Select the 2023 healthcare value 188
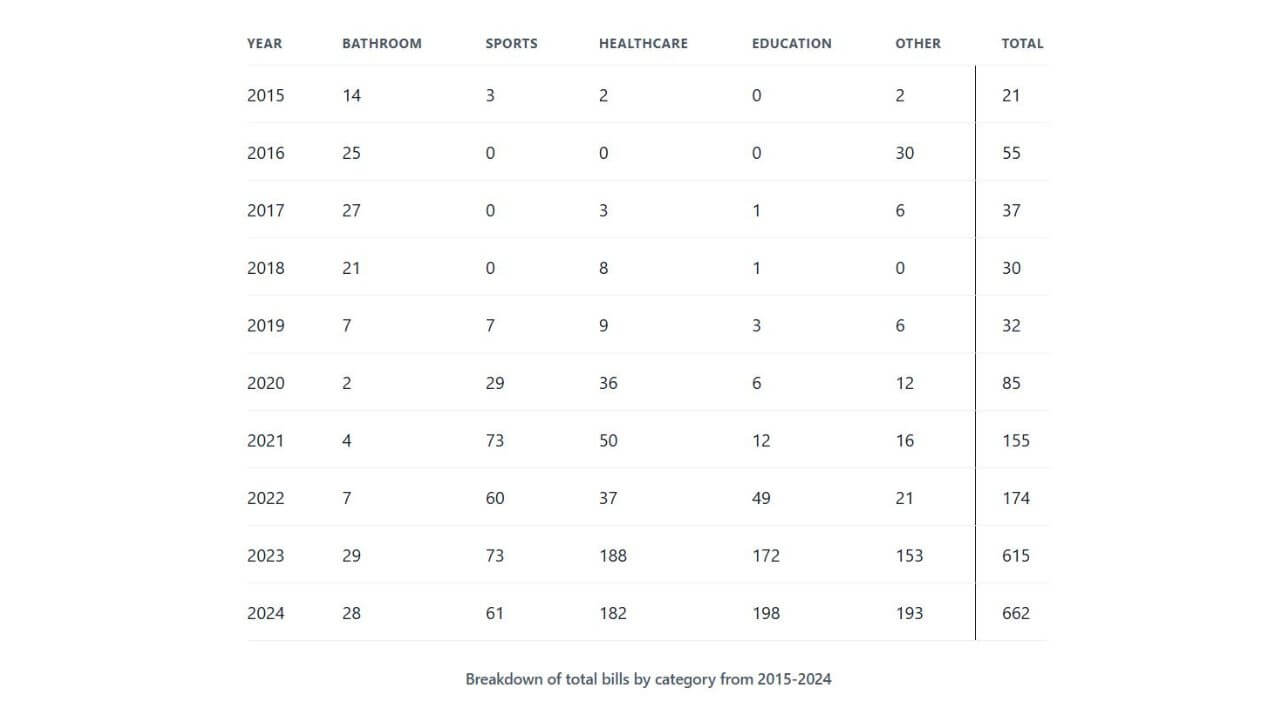Image resolution: width=1280 pixels, height=720 pixels. [613, 555]
